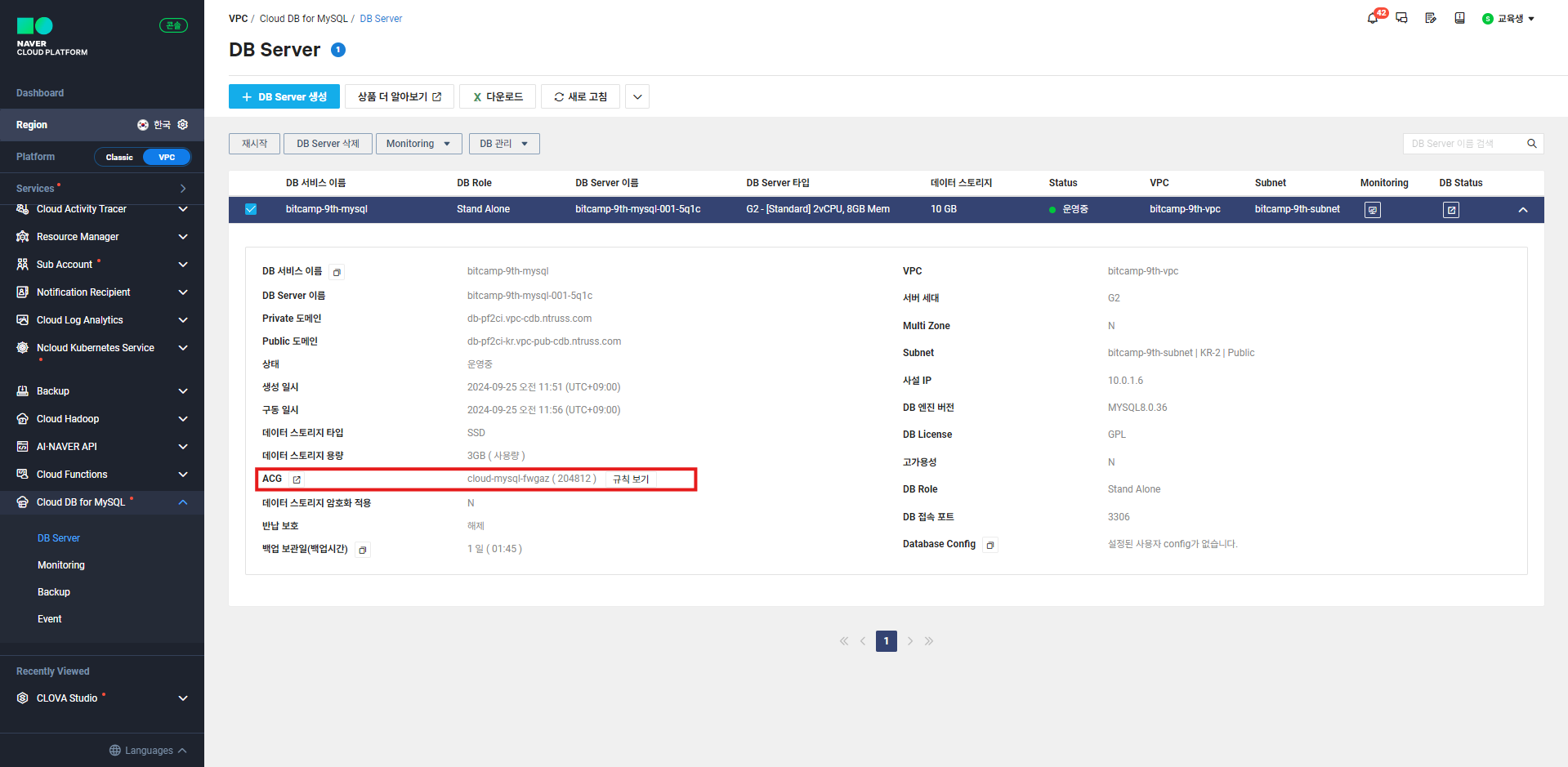
Task: Click the DB Server info badge icon
Action: coord(338,50)
